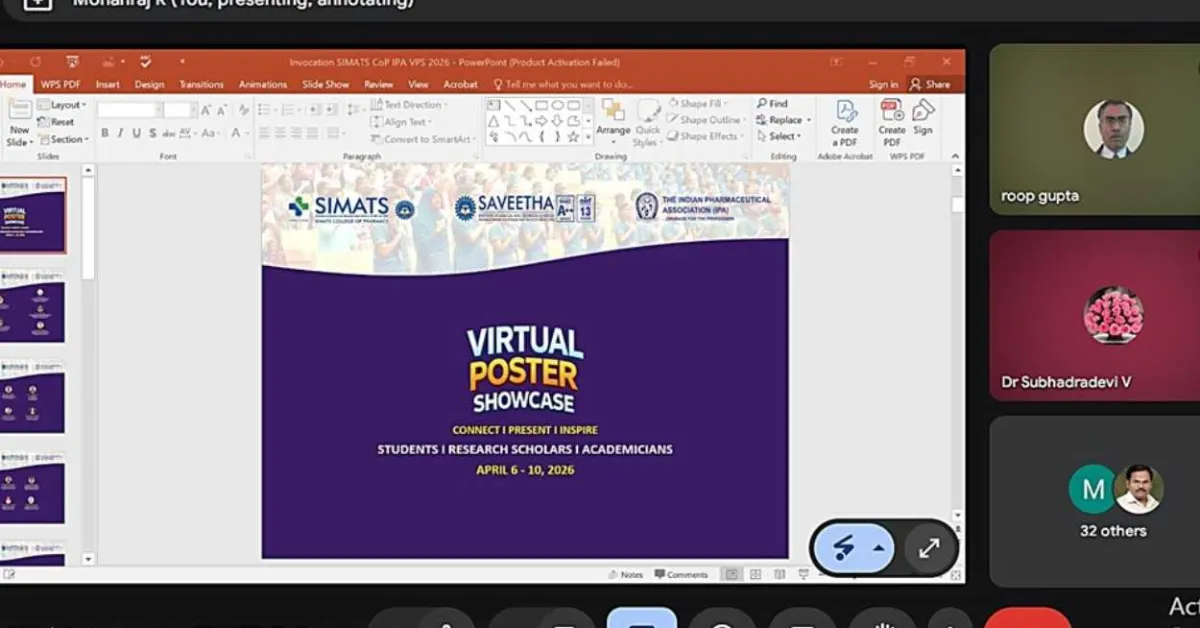The image size is (1200, 628).
Task: Apply italic formatting
Action: coord(120,133)
